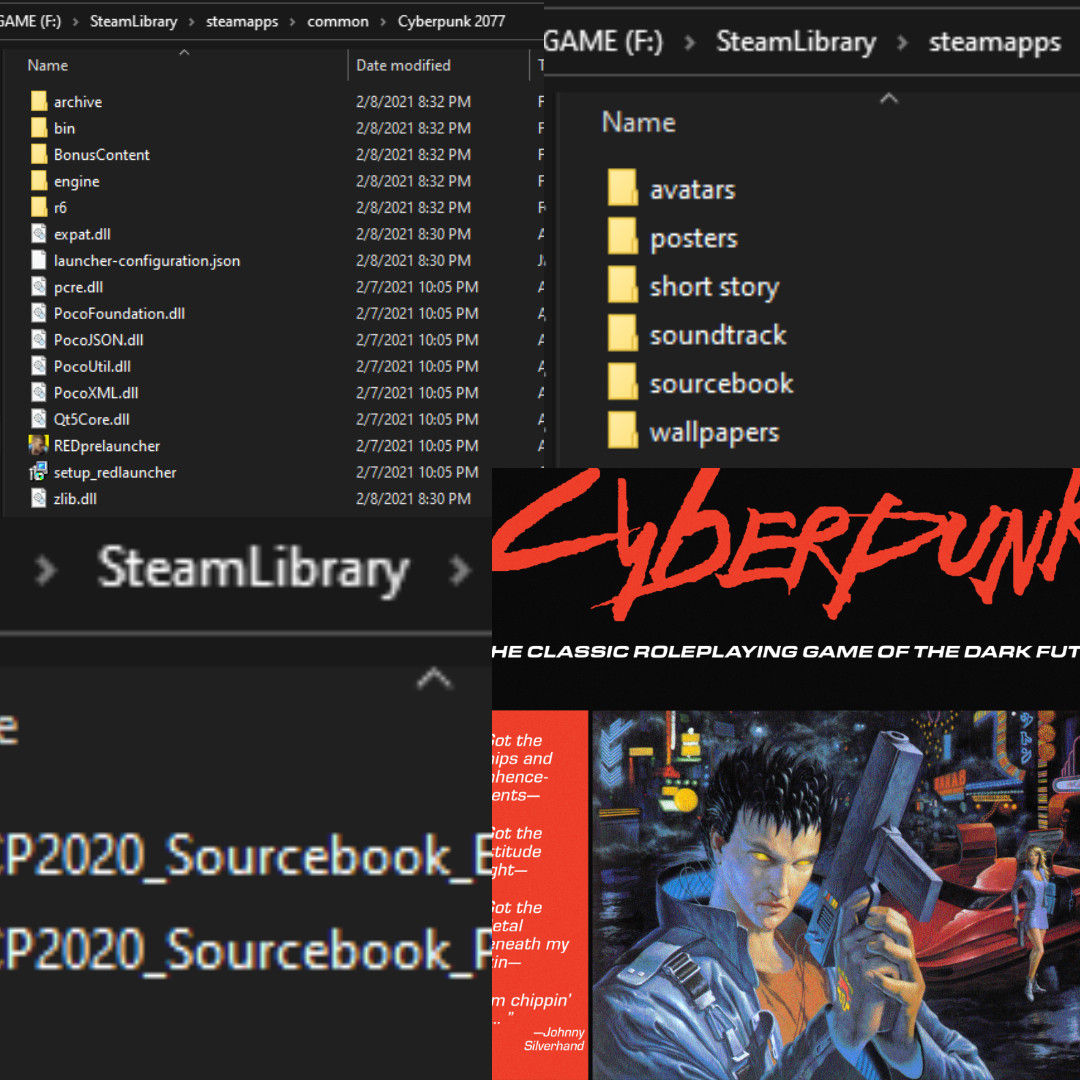Select the bin folder icon

39,128
